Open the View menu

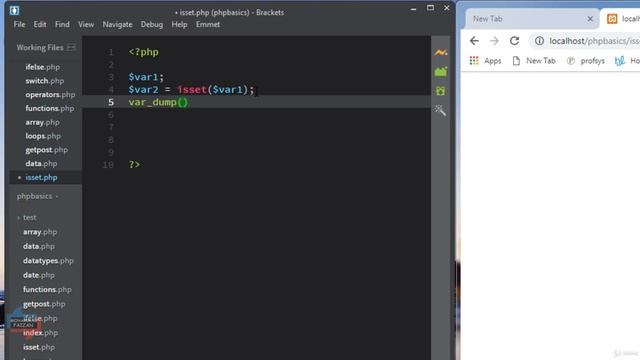point(86,24)
